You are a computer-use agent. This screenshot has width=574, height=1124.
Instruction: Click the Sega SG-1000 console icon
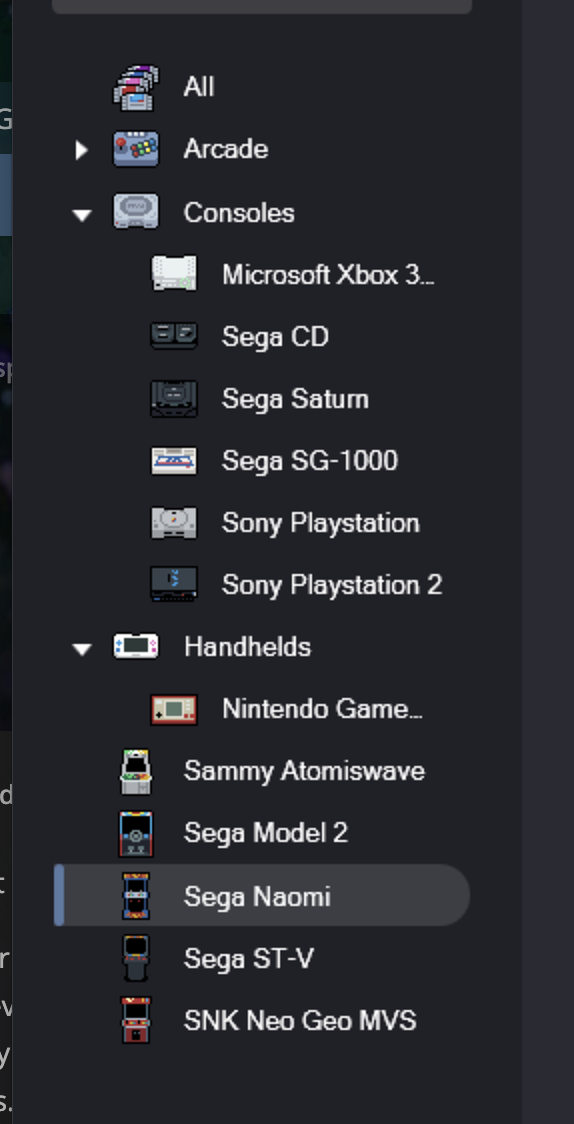174,460
